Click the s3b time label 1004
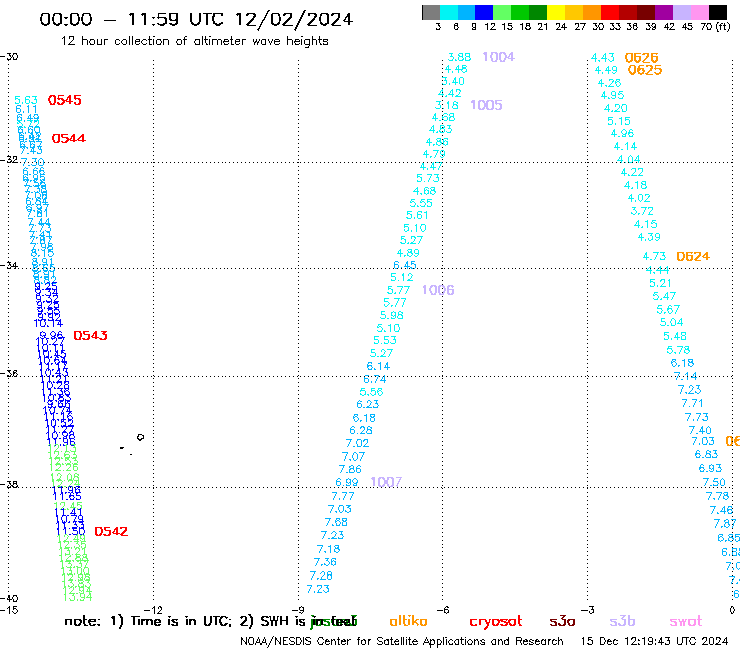The width and height of the screenshot is (740, 650). coord(498,57)
